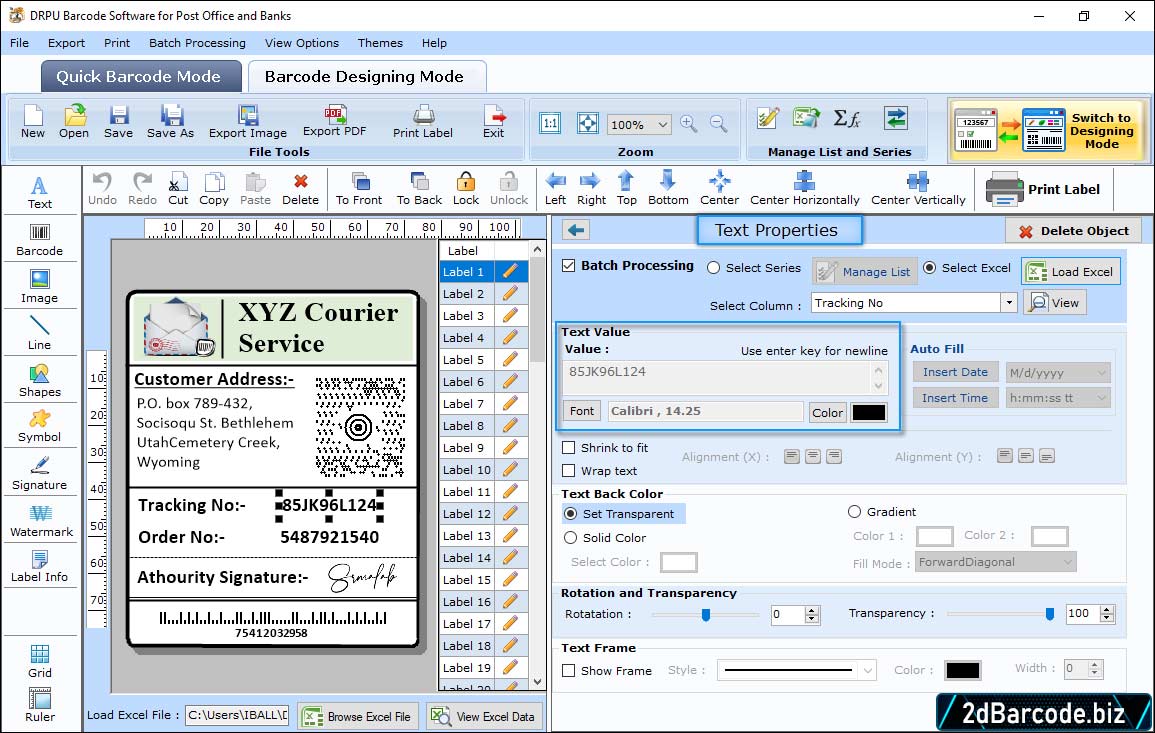The height and width of the screenshot is (733, 1155).
Task: Click Print Label in File Tools
Action: pos(423,122)
